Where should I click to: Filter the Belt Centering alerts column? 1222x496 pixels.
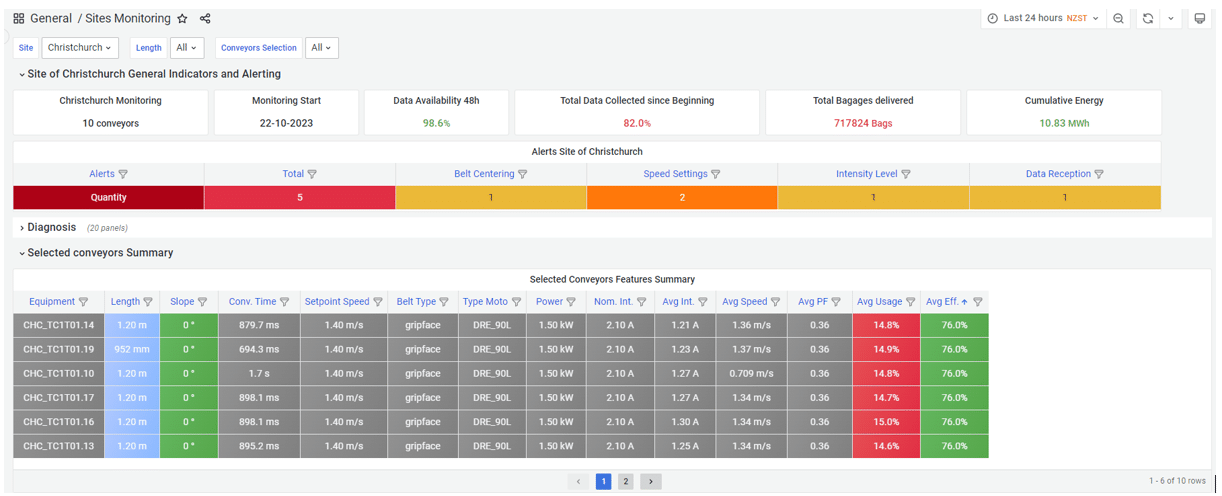pos(523,174)
